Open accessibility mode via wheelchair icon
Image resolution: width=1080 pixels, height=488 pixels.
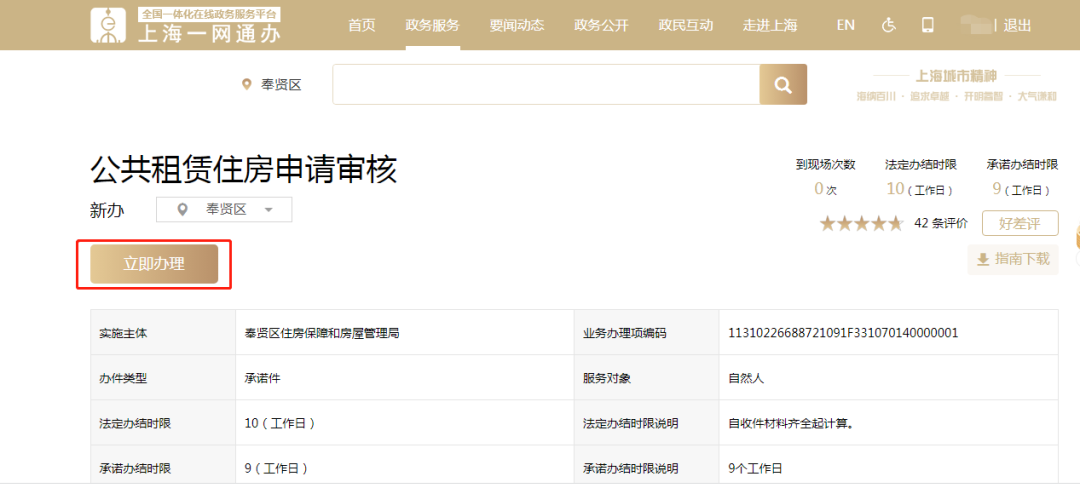pos(888,25)
